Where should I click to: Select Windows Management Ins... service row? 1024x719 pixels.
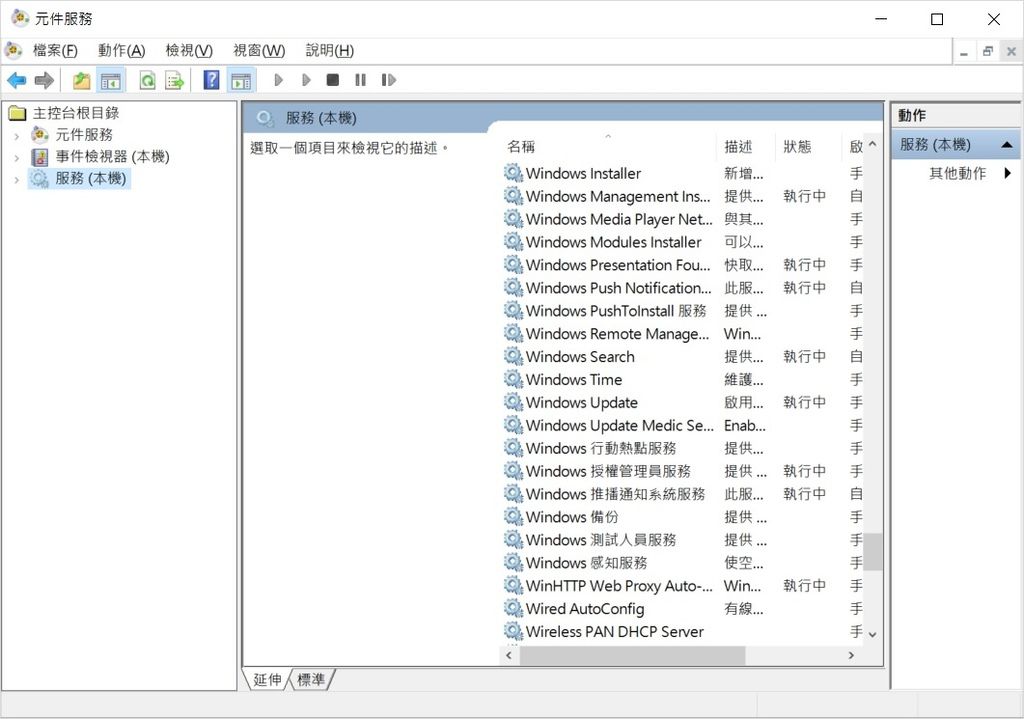point(684,196)
